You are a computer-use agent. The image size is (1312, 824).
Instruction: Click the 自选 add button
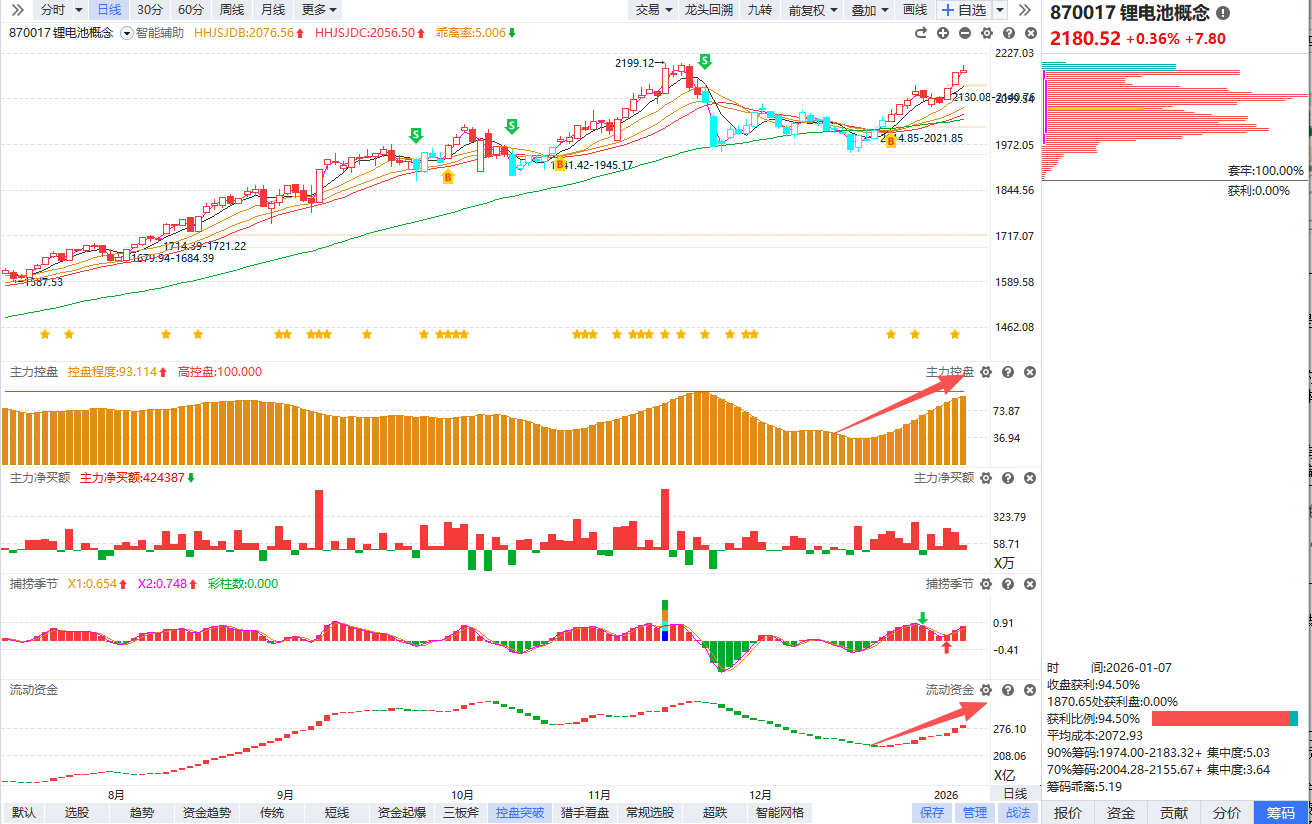[964, 10]
